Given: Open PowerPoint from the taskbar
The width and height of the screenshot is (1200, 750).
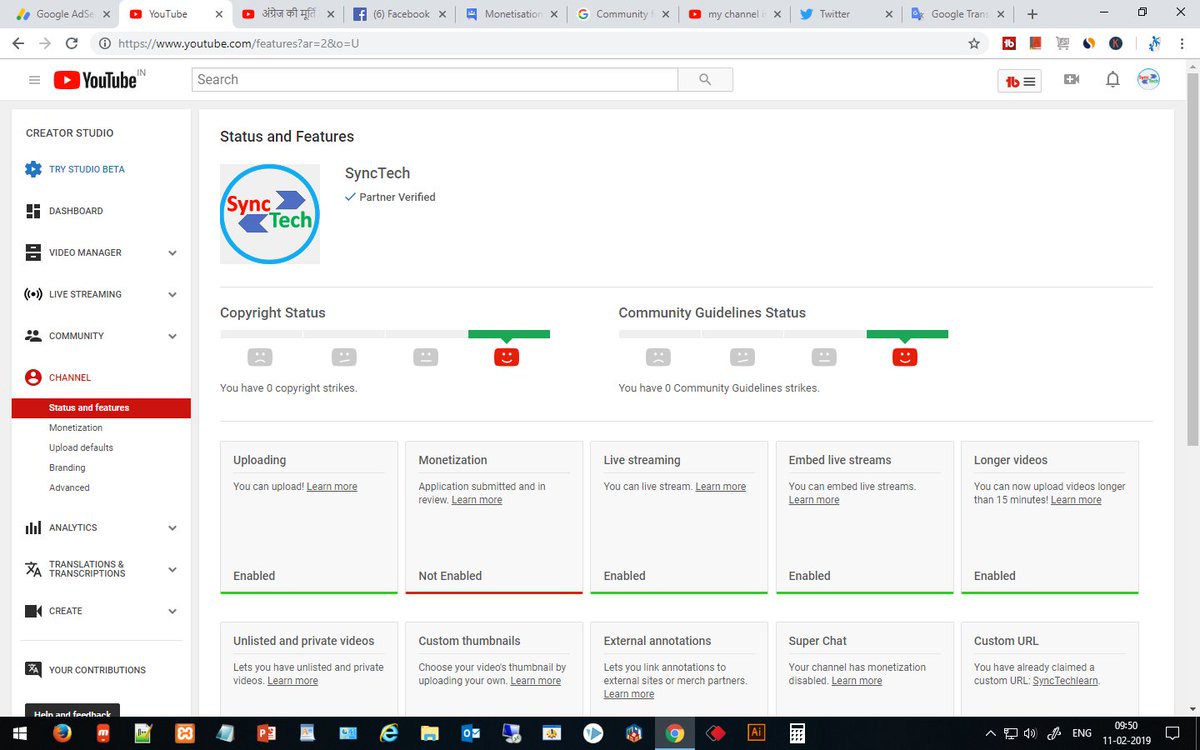Looking at the screenshot, I should [266, 733].
